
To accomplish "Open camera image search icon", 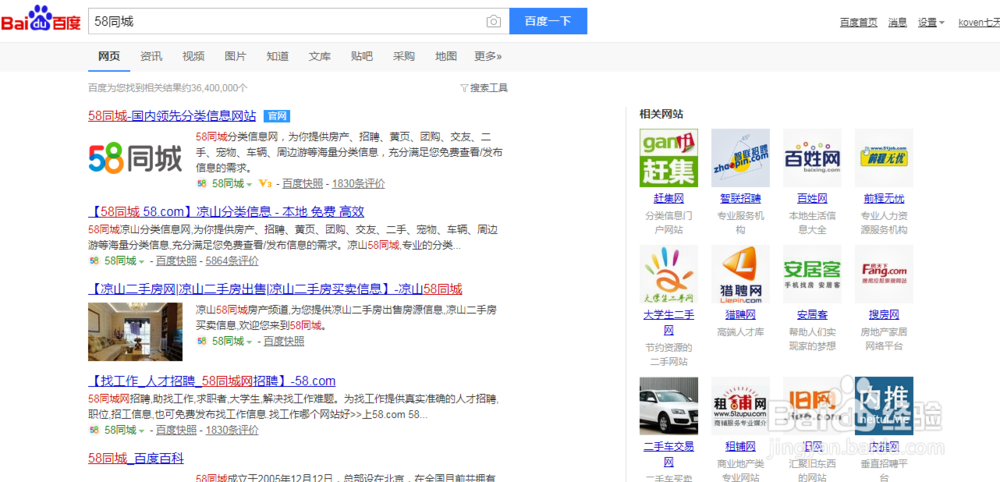I will 494,22.
